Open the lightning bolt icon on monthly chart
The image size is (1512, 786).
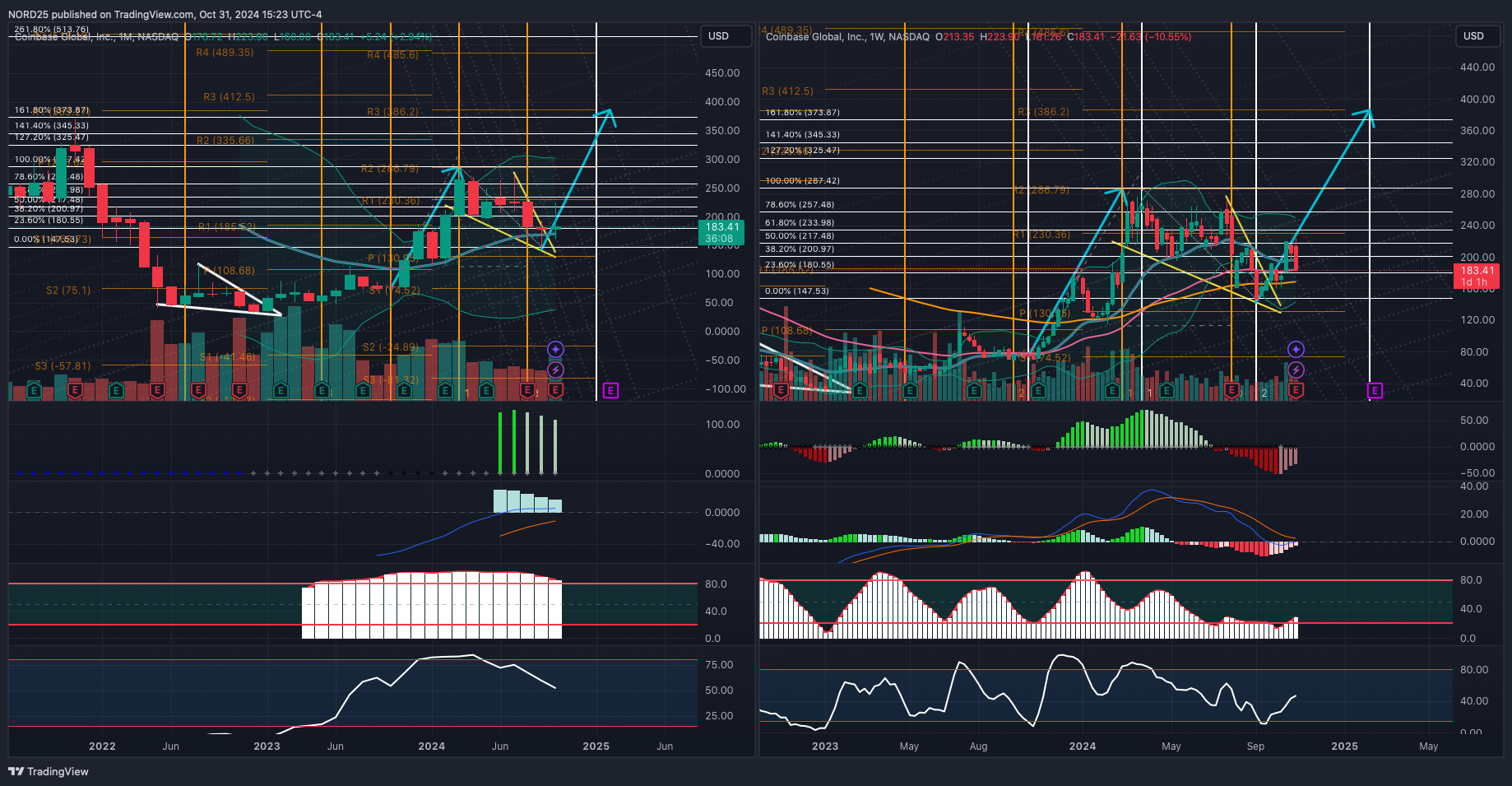[556, 370]
